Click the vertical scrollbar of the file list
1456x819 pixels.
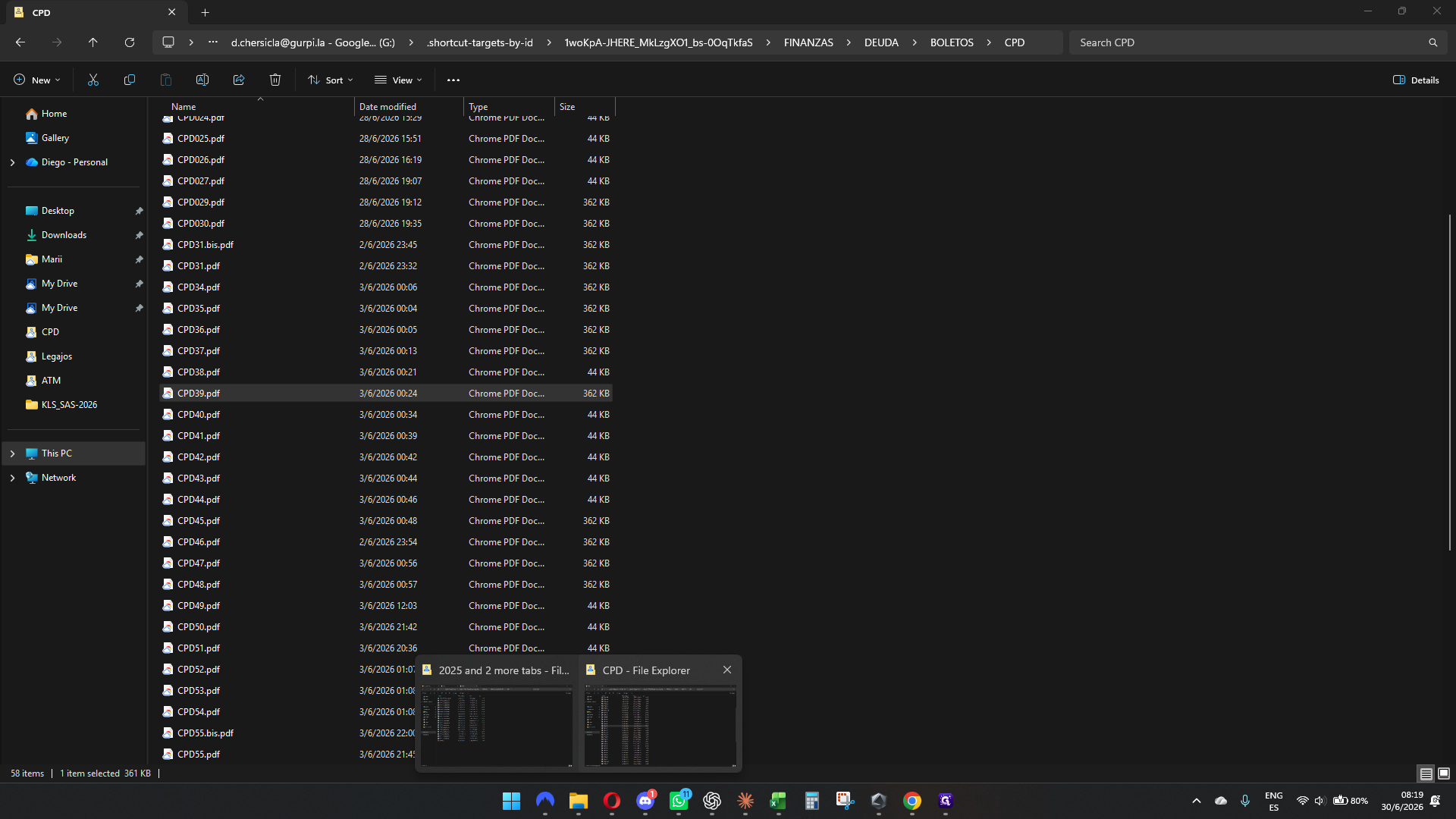tap(1449, 383)
